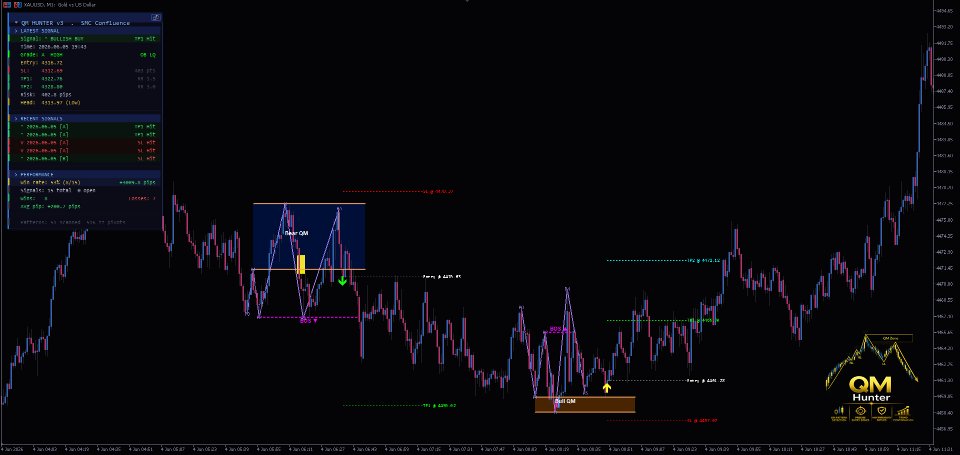Select the green TP1 label below sell setup
The image size is (960, 455).
439,405
